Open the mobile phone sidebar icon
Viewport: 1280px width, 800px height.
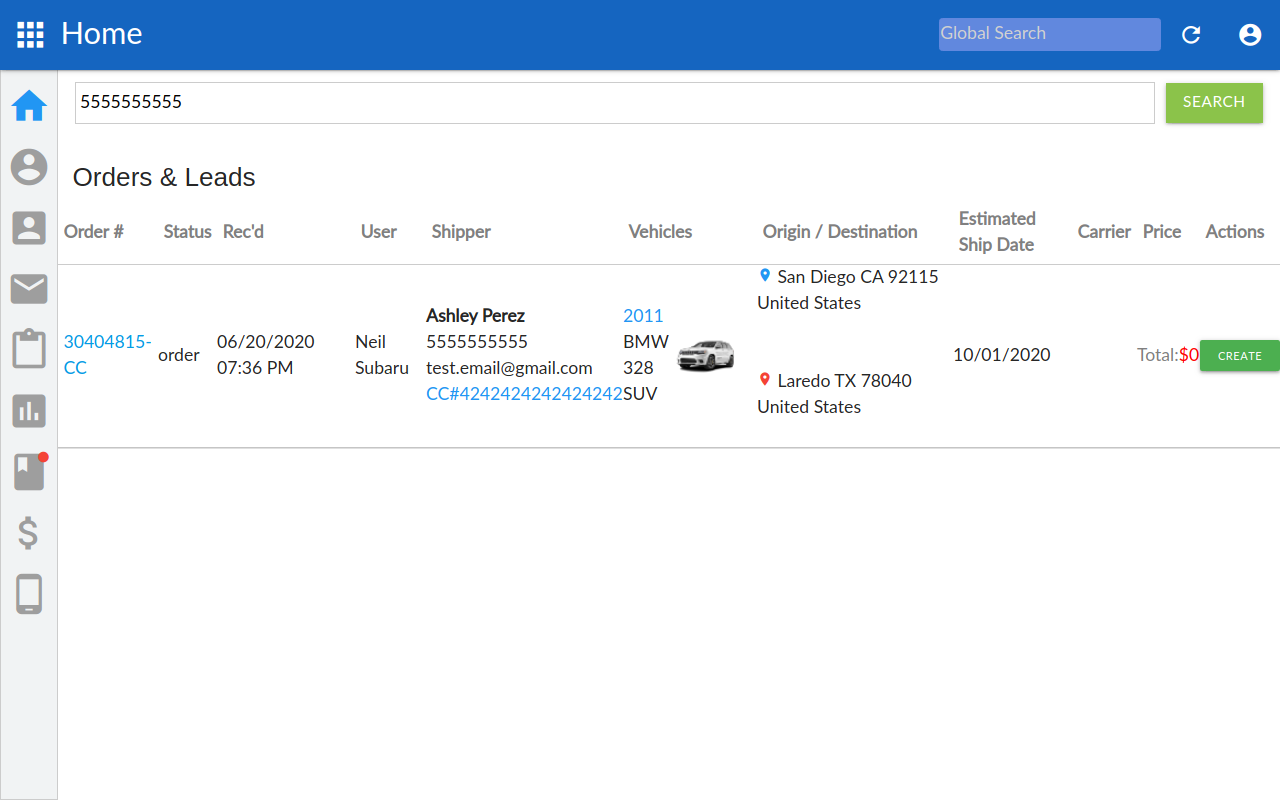[x=29, y=594]
